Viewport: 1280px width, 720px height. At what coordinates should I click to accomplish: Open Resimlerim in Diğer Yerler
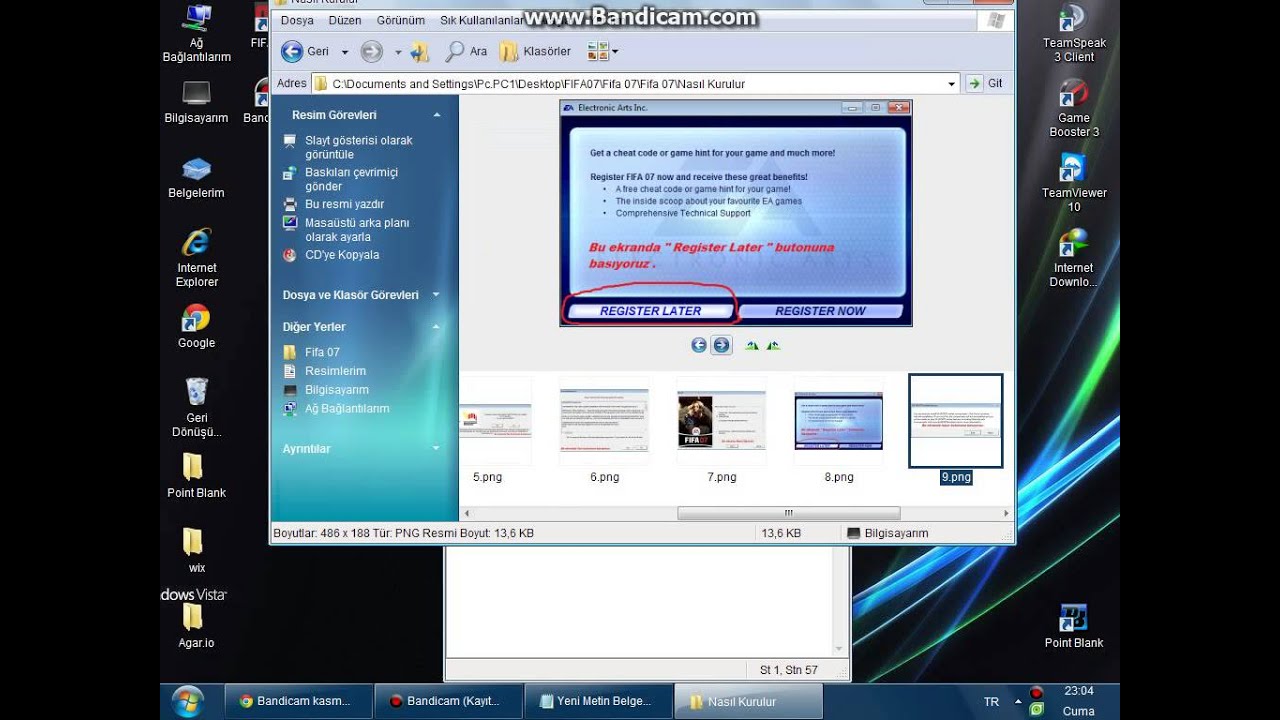335,371
